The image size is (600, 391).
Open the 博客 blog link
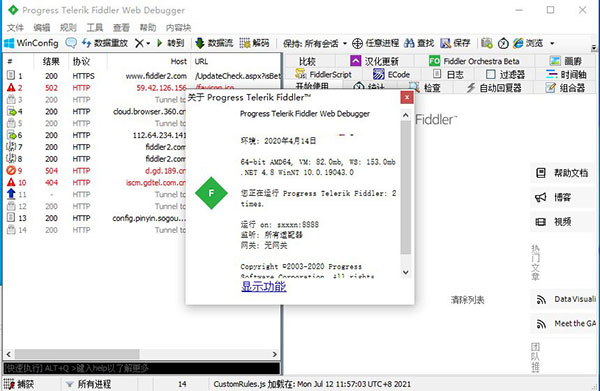(x=563, y=197)
